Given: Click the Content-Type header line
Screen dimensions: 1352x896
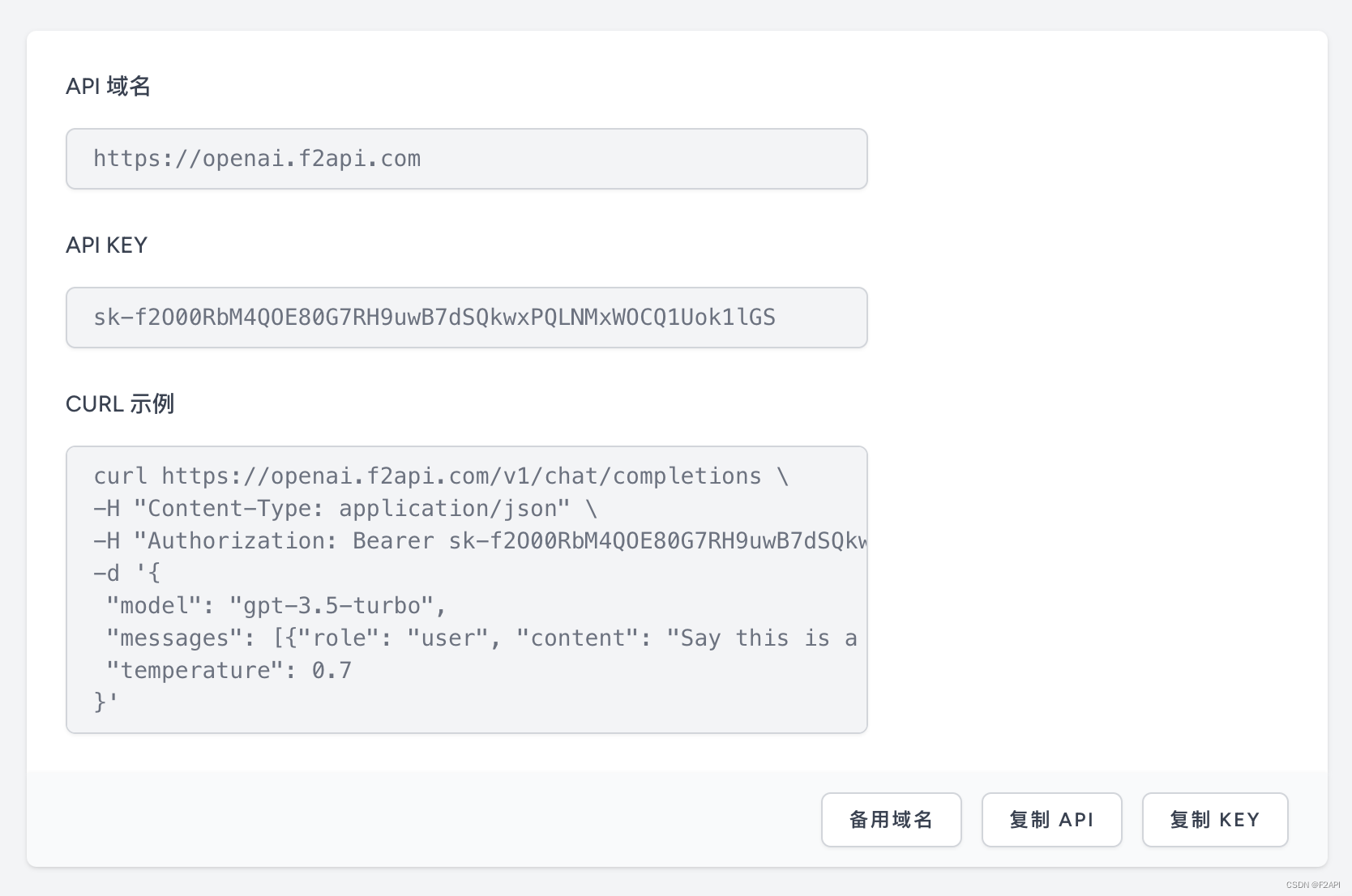Looking at the screenshot, I should [x=345, y=509].
